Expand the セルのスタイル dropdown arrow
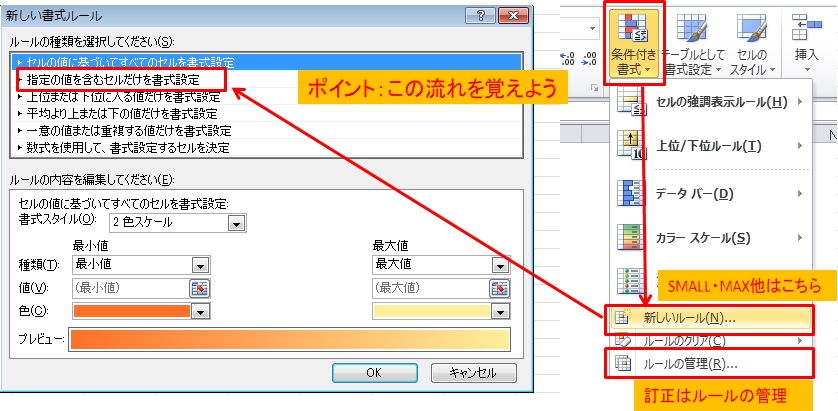Screen dimensions: 838x411 coord(772,70)
